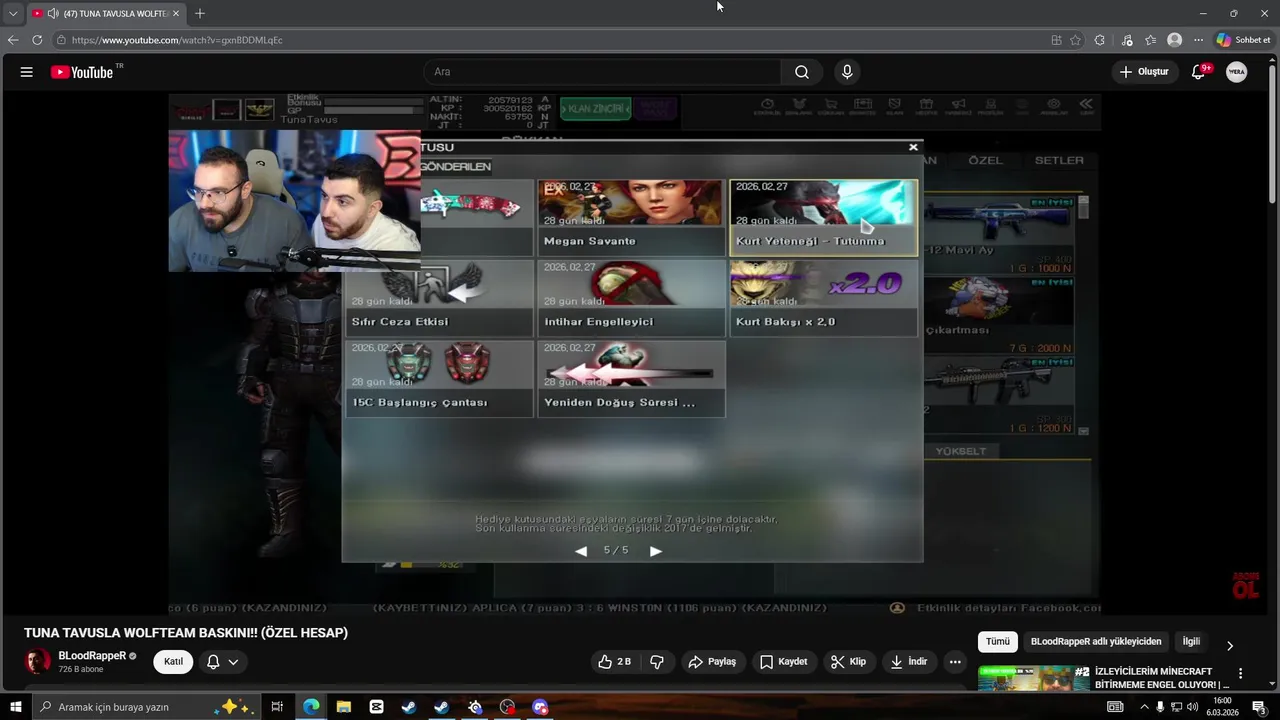Viewport: 1280px width, 720px height.
Task: Close the gift box dialog in game
Action: point(913,147)
